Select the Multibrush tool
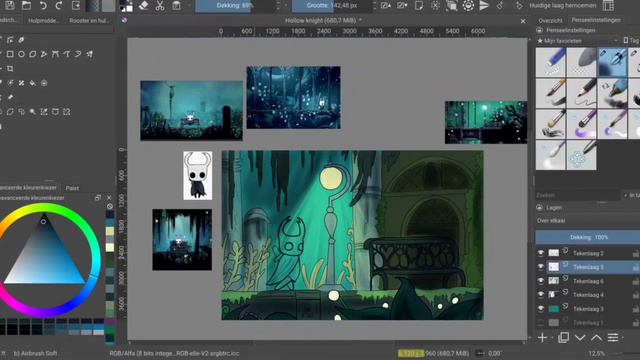 pyautogui.click(x=89, y=54)
